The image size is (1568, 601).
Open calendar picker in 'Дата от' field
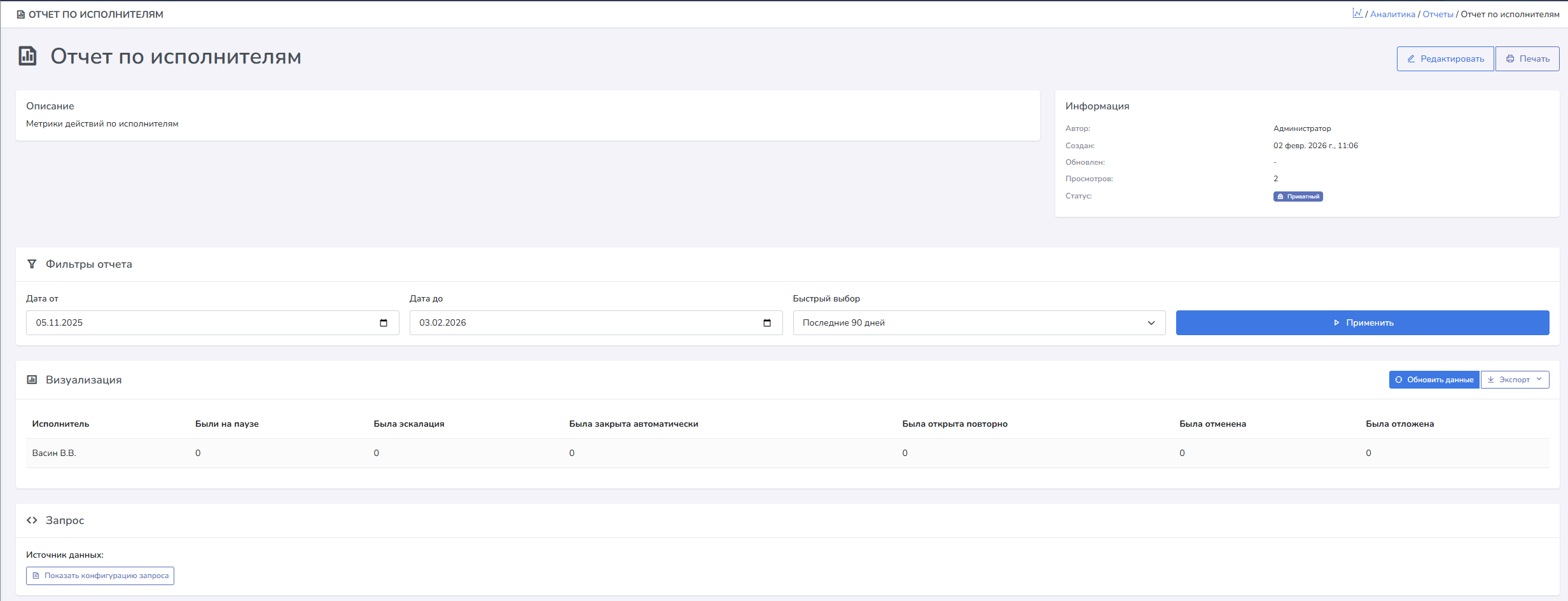point(384,323)
